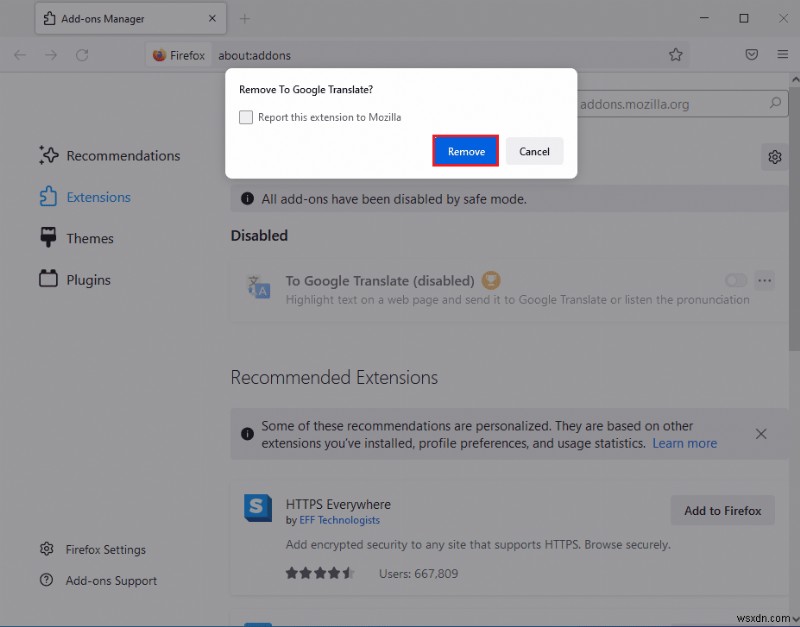Screen dimensions: 800x627
Task: Select the Extensions puzzle-piece sidebar icon
Action: pyautogui.click(x=49, y=197)
